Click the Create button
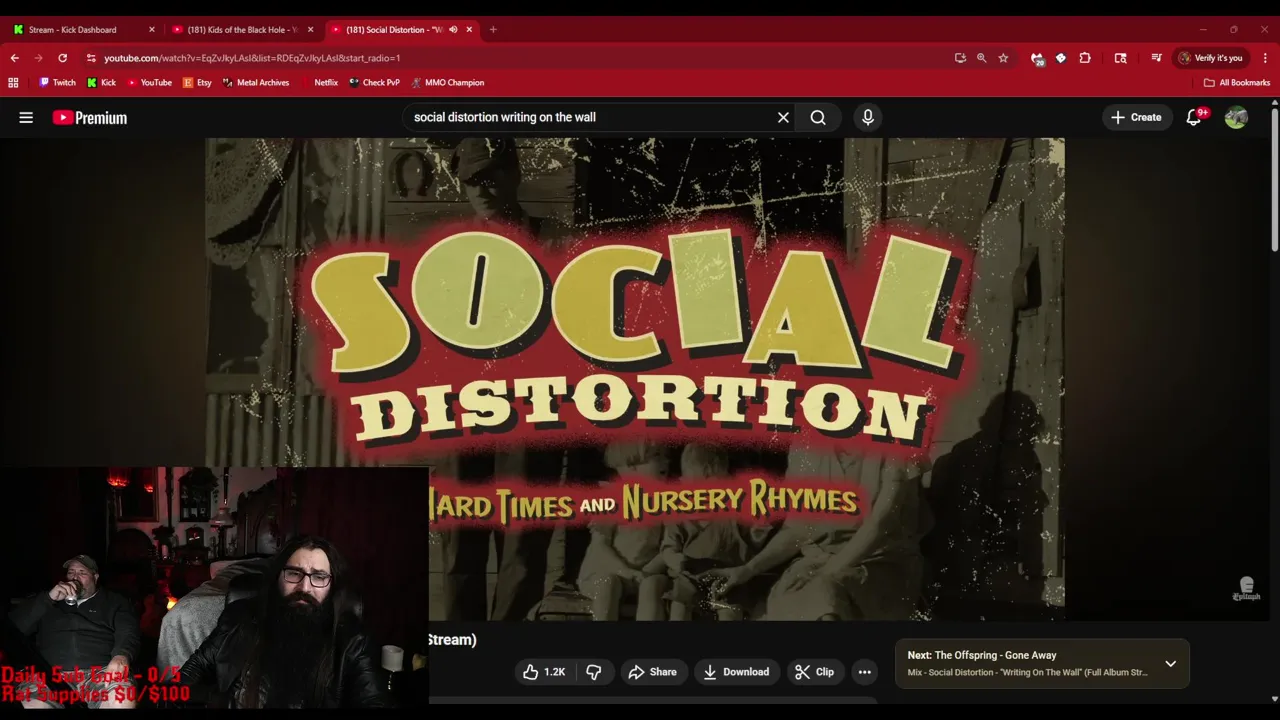The width and height of the screenshot is (1280, 720). click(1136, 117)
